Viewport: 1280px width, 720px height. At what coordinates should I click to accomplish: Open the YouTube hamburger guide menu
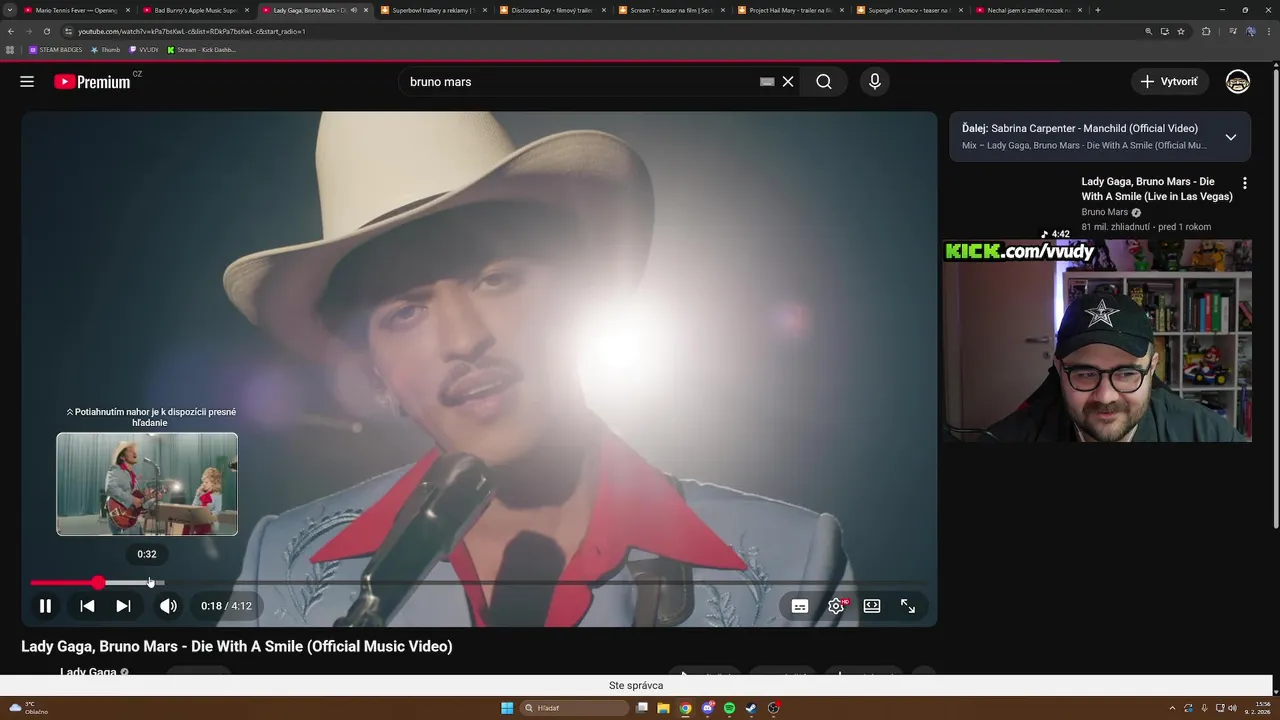27,82
